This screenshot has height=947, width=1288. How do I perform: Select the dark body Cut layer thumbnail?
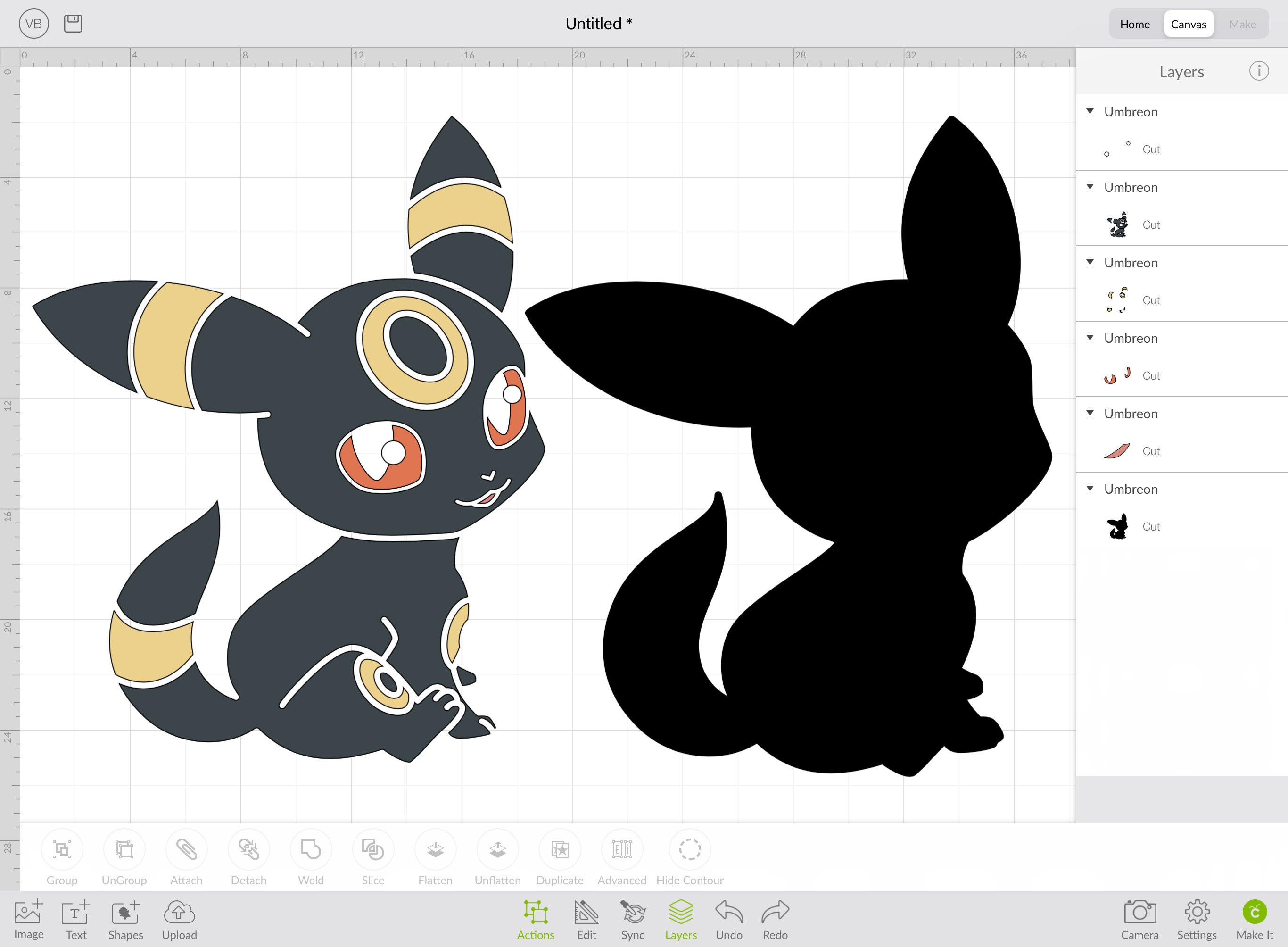[x=1117, y=224]
